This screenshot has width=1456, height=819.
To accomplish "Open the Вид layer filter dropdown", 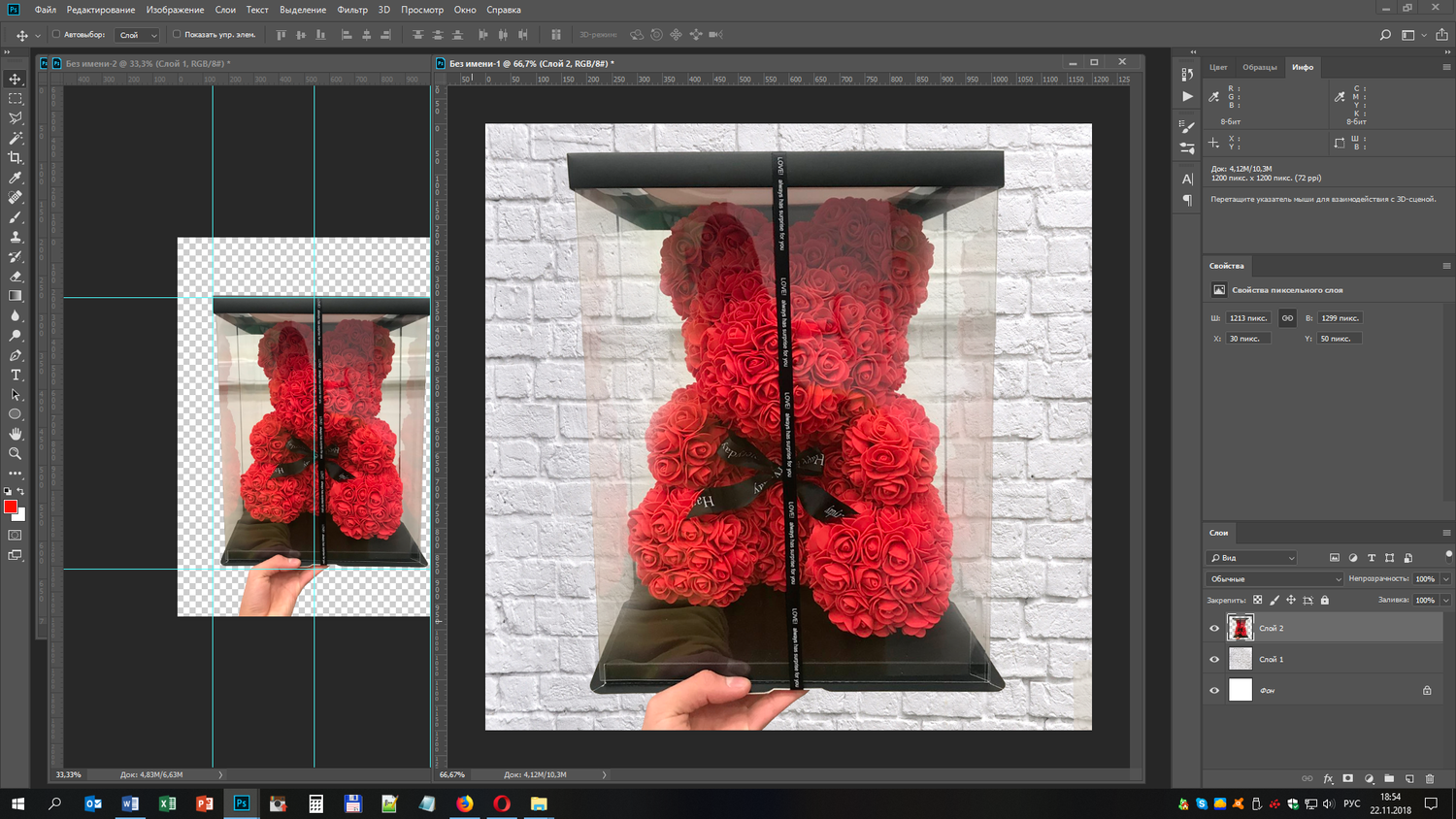I will 1252,558.
